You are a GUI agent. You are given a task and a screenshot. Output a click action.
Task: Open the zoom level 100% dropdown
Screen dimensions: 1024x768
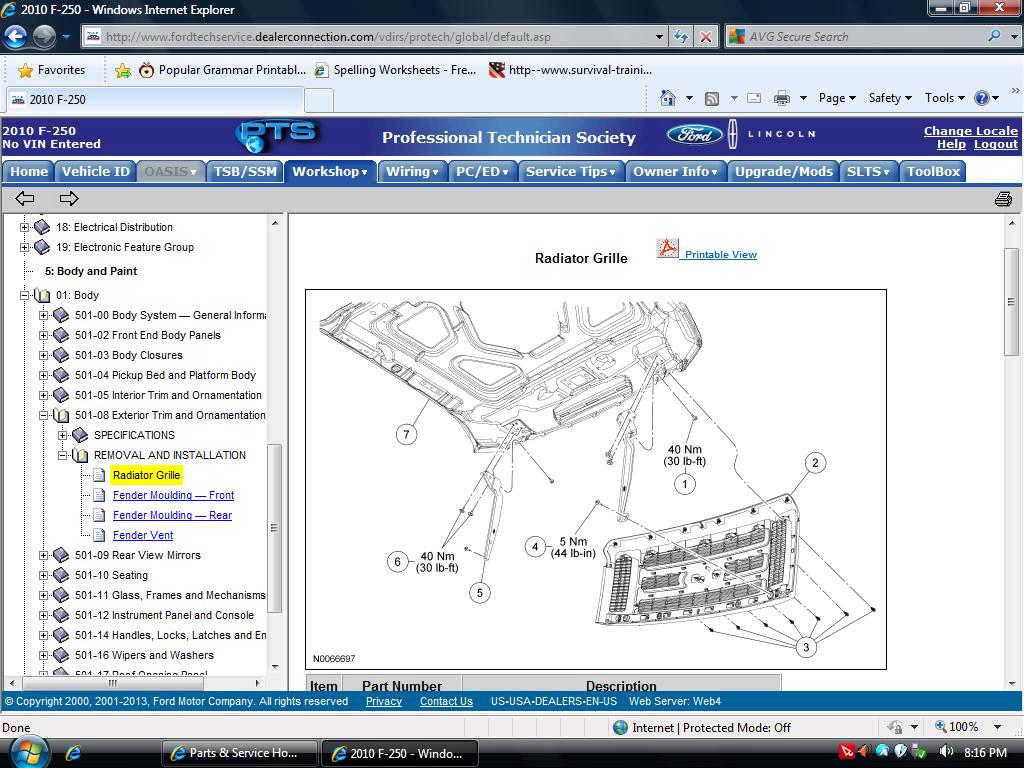(x=997, y=727)
